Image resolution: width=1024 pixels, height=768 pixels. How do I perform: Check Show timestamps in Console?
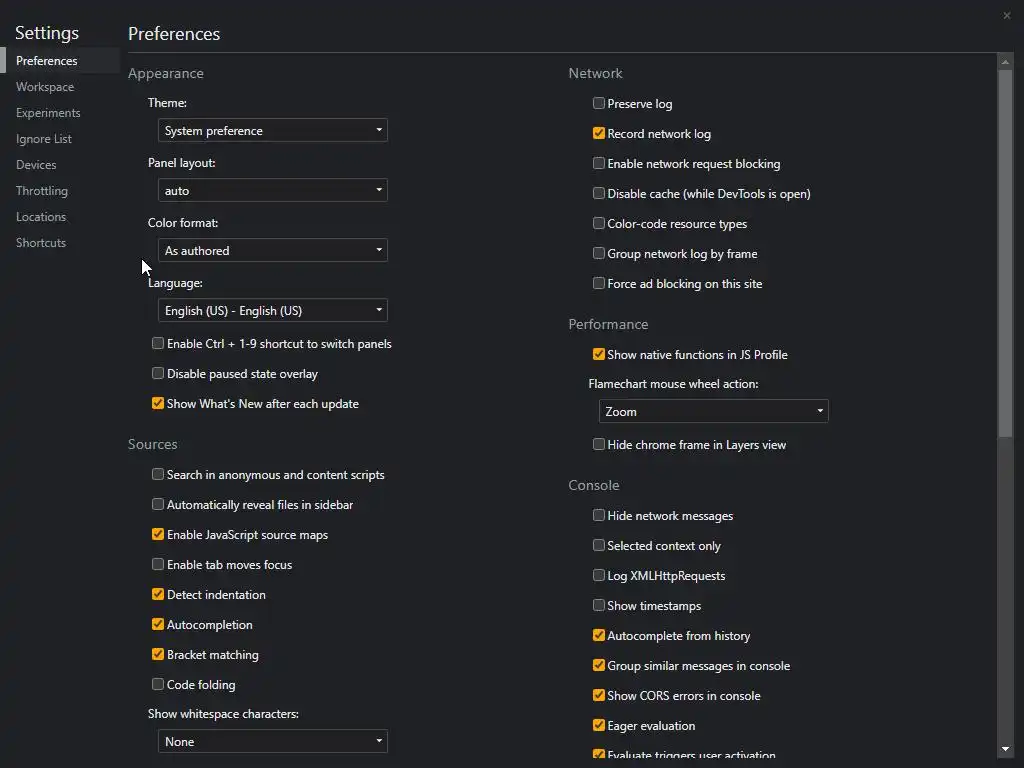click(x=599, y=605)
